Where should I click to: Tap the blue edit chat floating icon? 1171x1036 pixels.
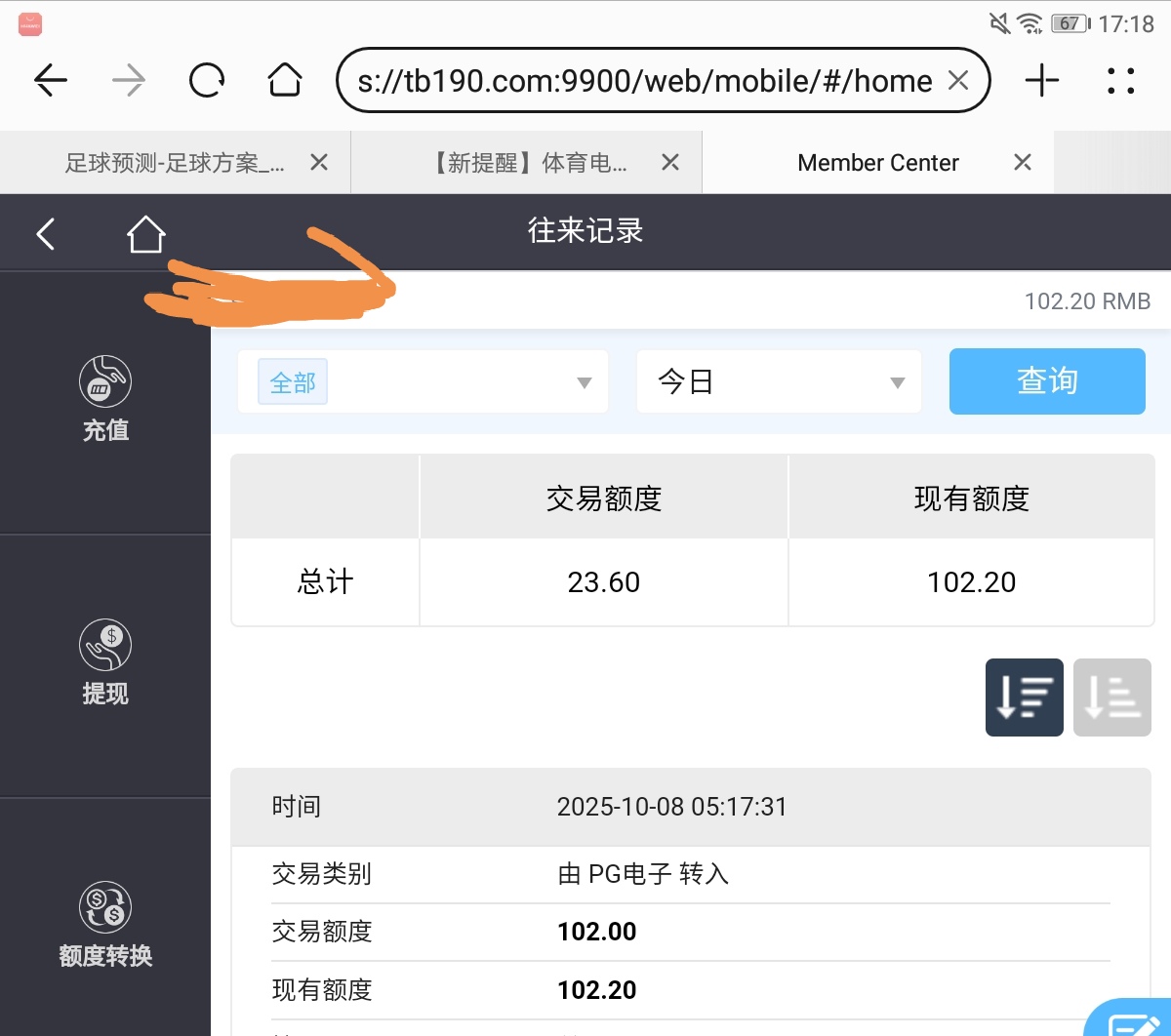1132,1019
